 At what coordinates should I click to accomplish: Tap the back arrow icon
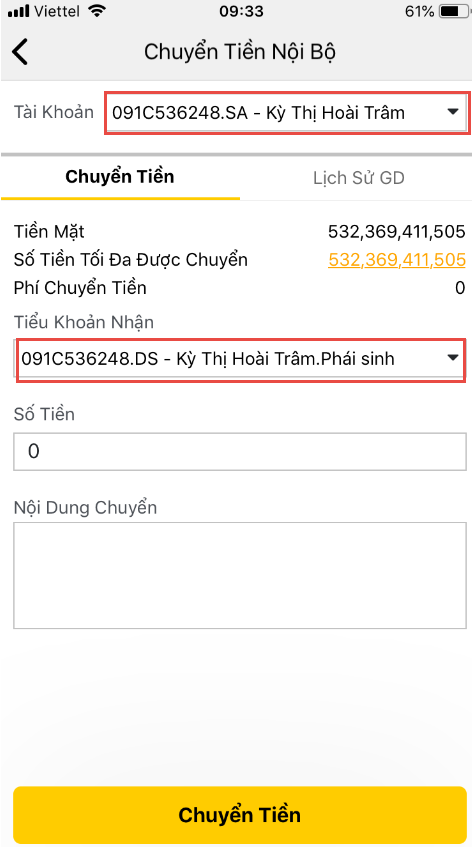click(x=20, y=52)
